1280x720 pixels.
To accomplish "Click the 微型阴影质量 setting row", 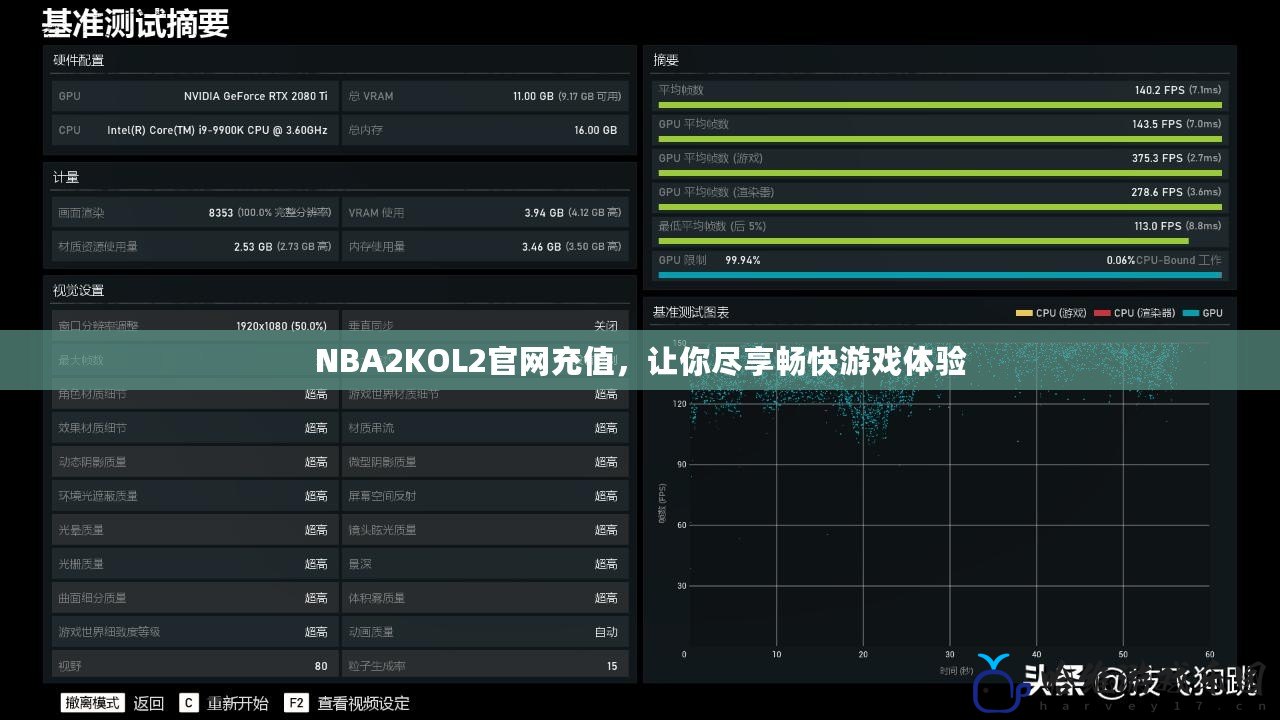I will tap(485, 462).
